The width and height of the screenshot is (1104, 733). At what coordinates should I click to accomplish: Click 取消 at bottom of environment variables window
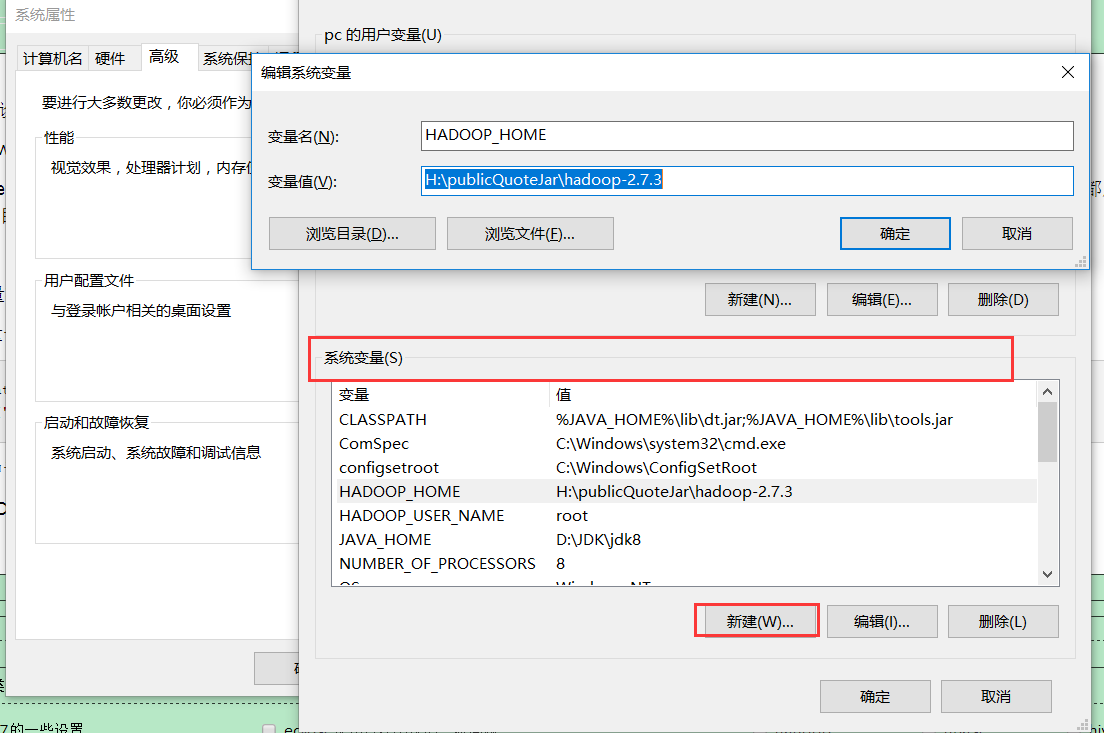(x=996, y=696)
